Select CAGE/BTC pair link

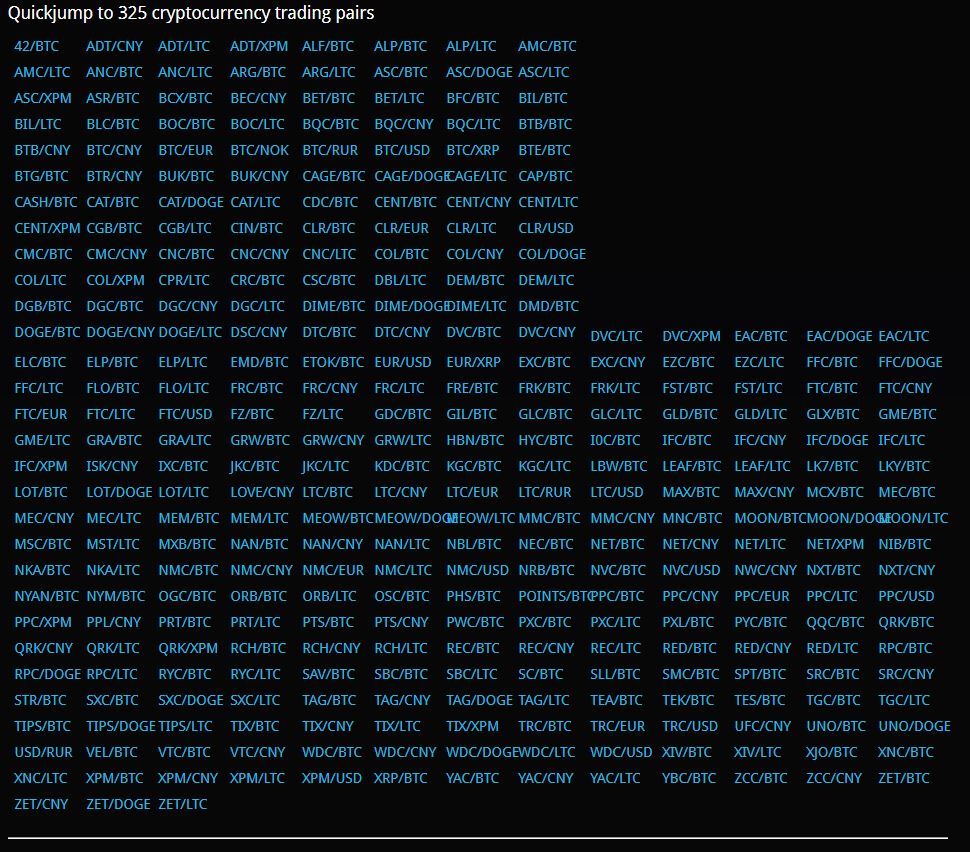point(333,176)
